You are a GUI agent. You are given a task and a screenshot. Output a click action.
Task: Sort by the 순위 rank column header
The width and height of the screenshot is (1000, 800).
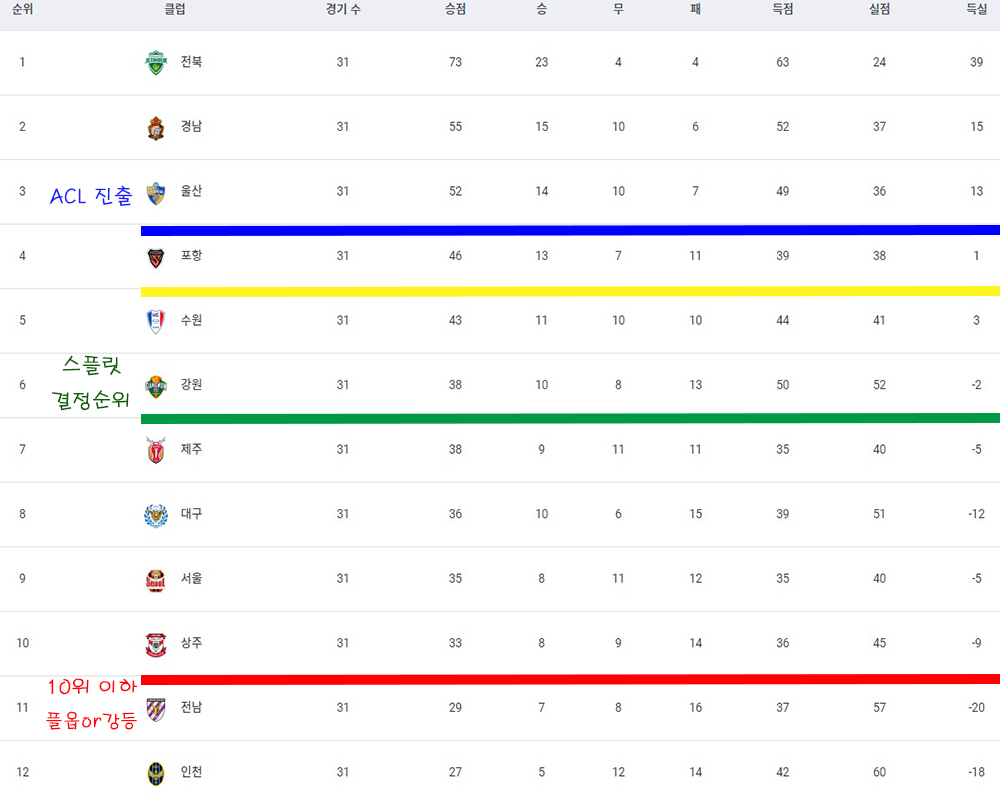pyautogui.click(x=22, y=10)
